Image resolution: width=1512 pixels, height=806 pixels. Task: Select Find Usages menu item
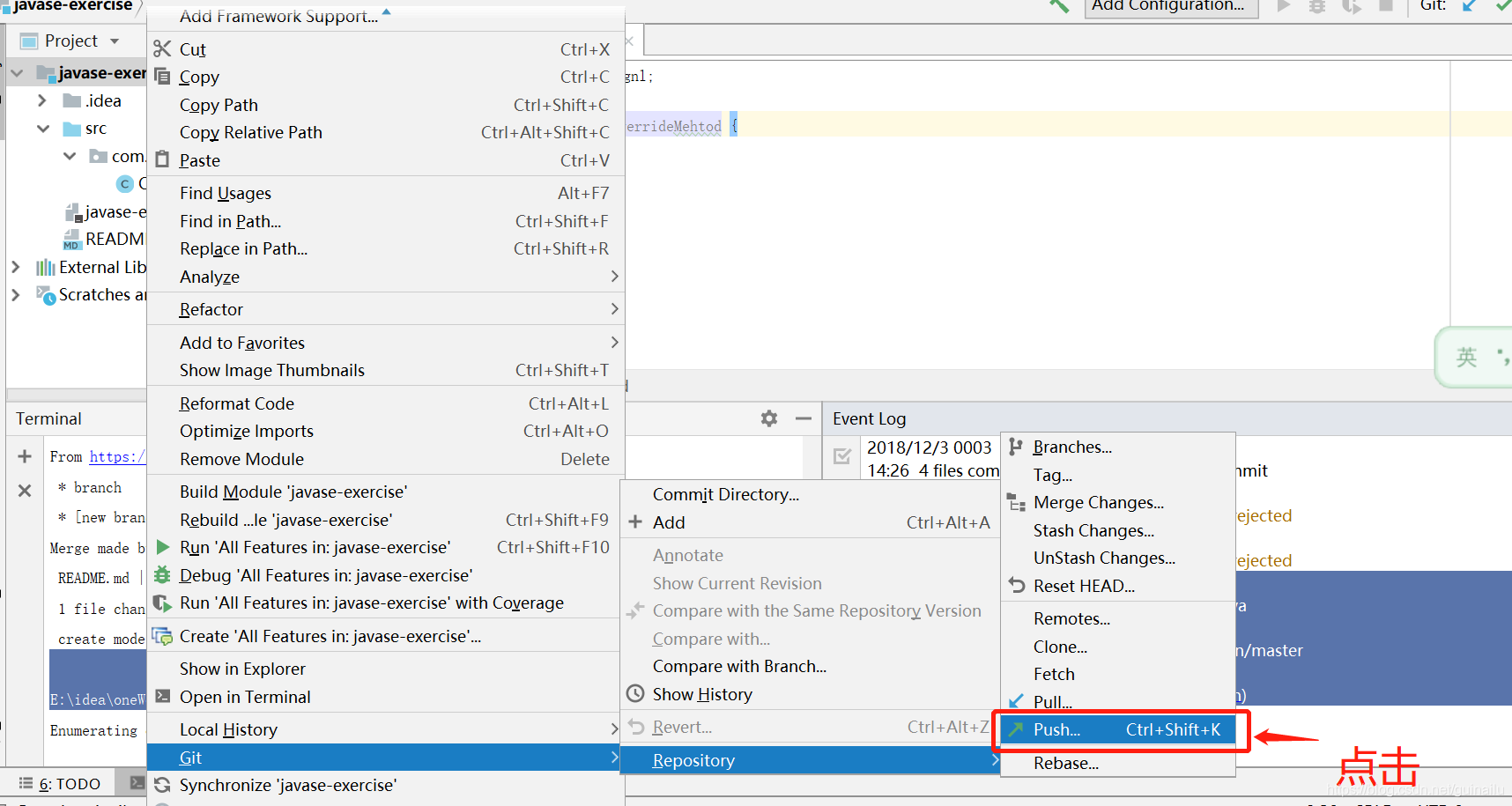[x=386, y=193]
